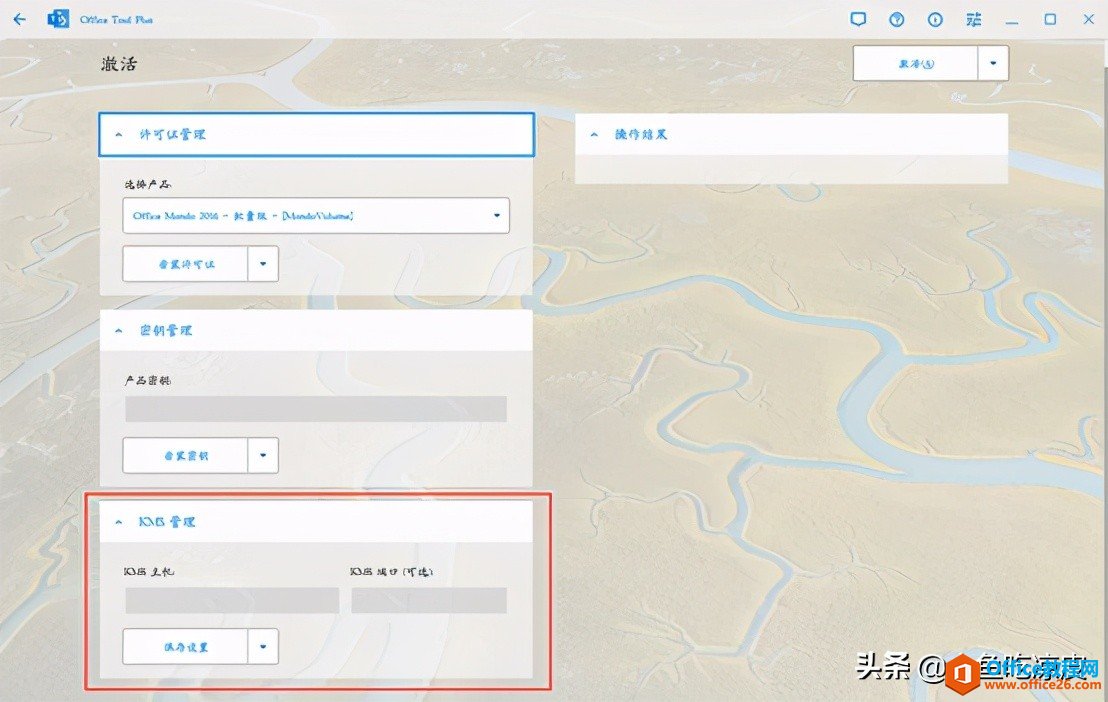Collapse the Key Management (密钥管理) section
The width and height of the screenshot is (1108, 702).
pos(118,330)
